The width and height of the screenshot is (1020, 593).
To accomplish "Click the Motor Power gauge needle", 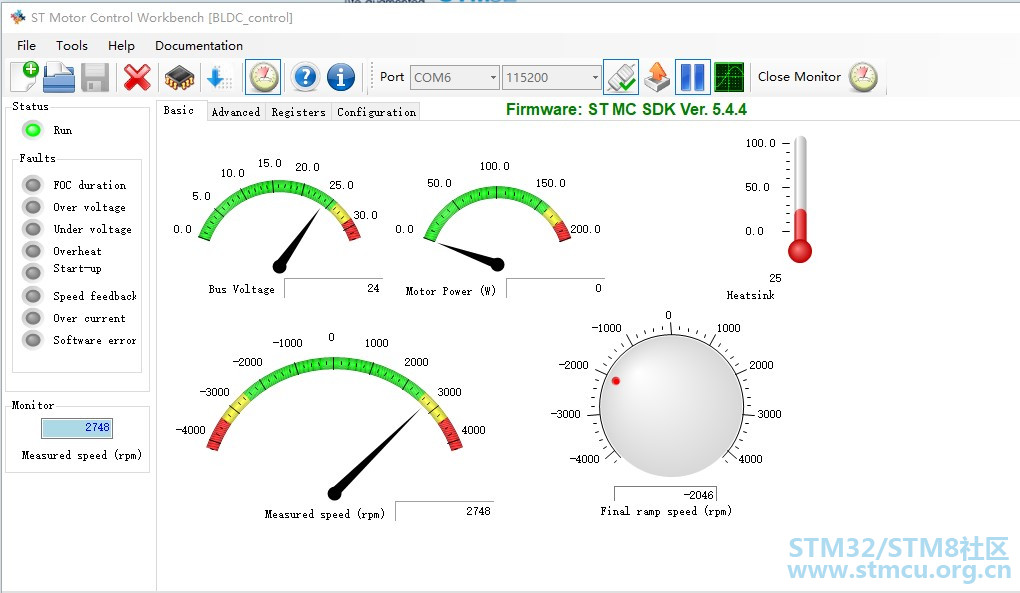I will pyautogui.click(x=470, y=255).
